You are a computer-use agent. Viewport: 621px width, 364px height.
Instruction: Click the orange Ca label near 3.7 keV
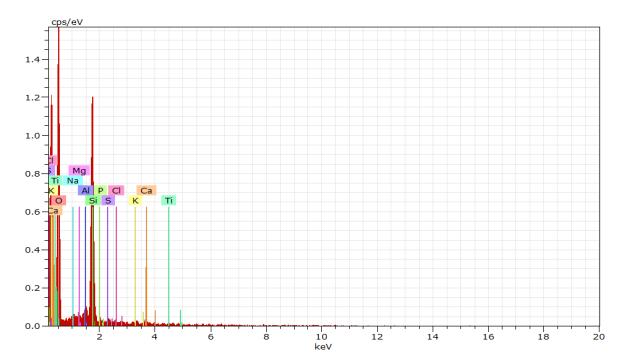[146, 191]
